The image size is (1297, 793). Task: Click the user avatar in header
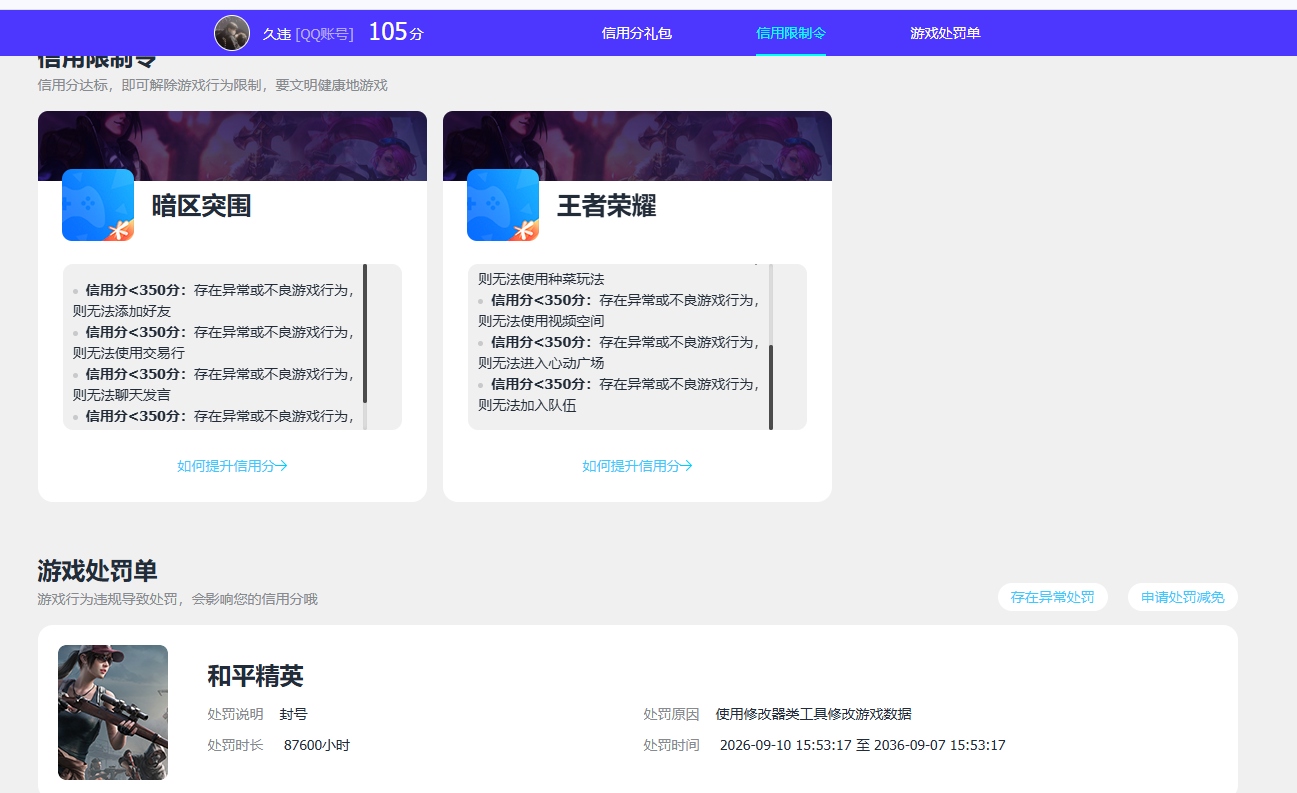tap(232, 33)
